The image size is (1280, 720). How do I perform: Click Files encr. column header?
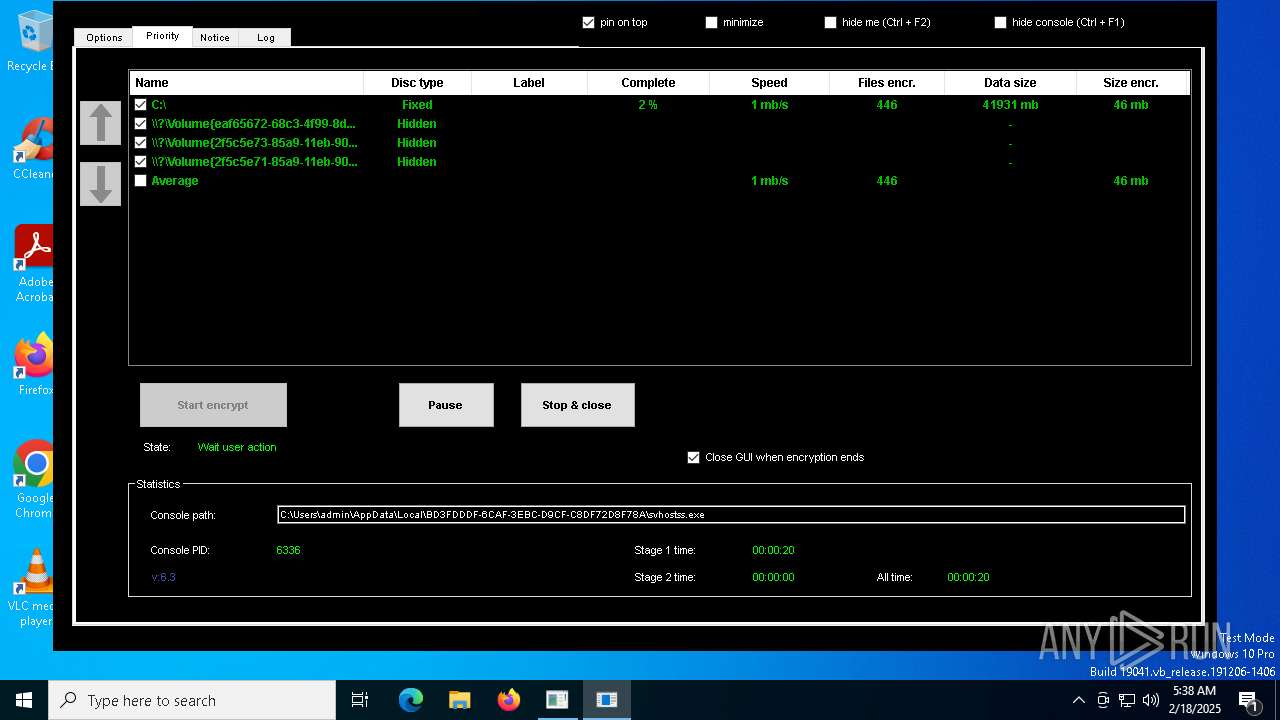pyautogui.click(x=886, y=83)
